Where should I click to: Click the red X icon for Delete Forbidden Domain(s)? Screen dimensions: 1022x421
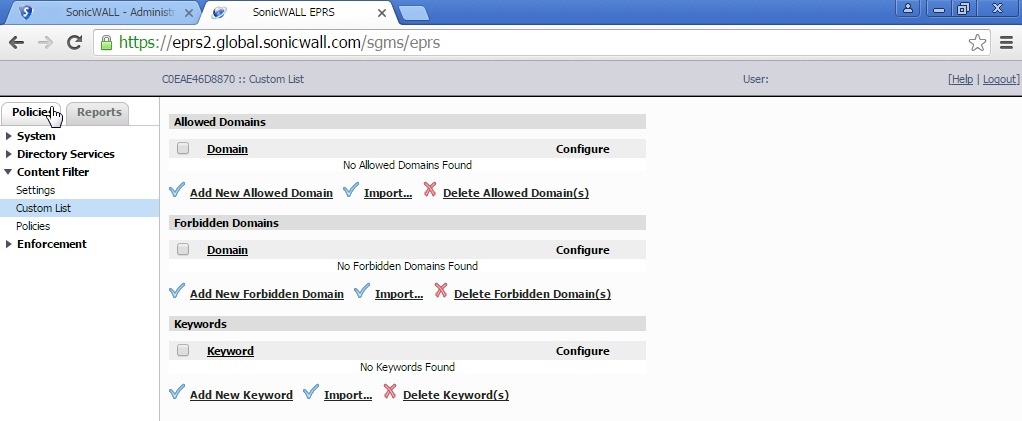click(441, 291)
